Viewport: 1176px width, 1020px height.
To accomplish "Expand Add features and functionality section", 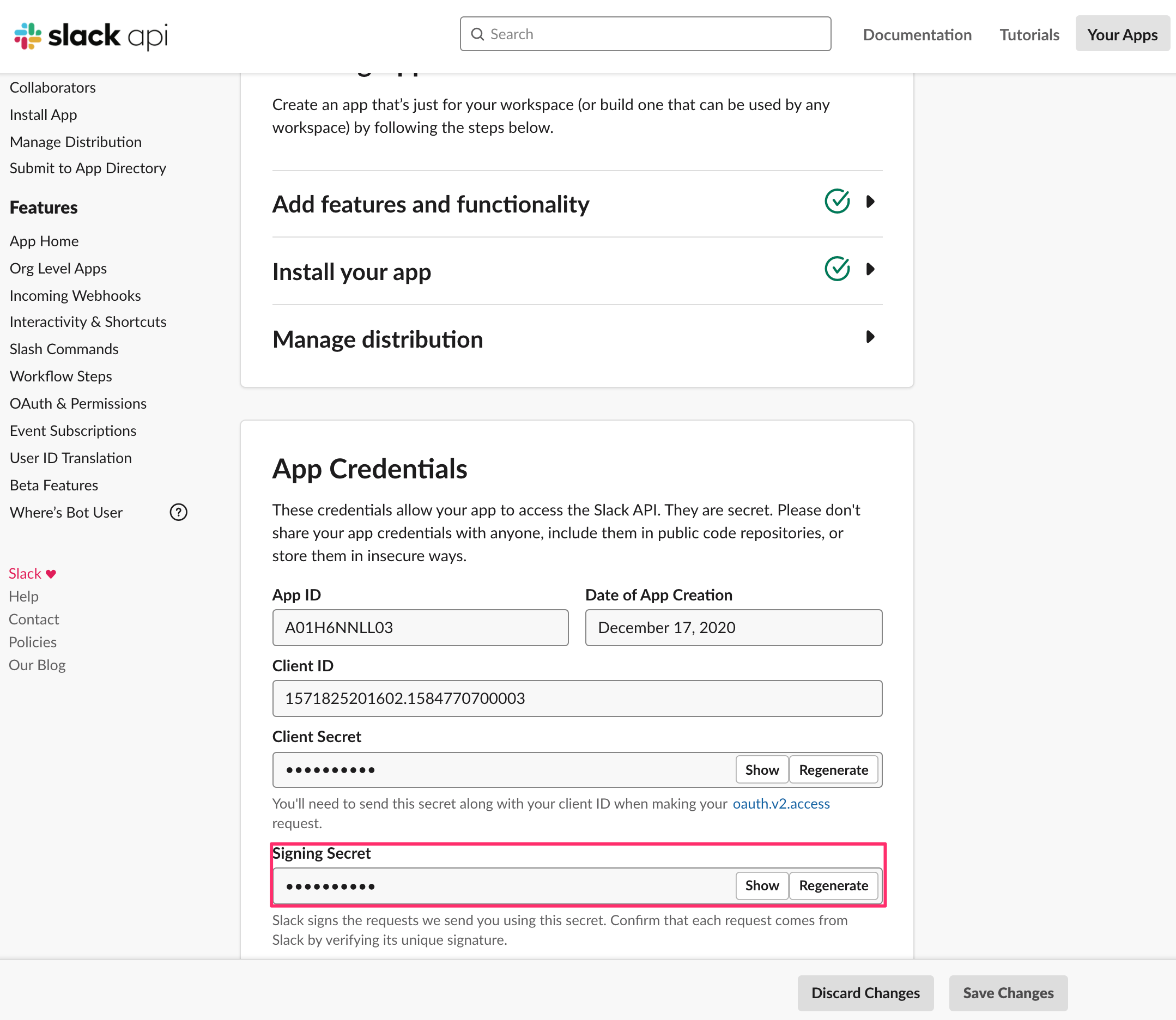I will click(x=870, y=202).
